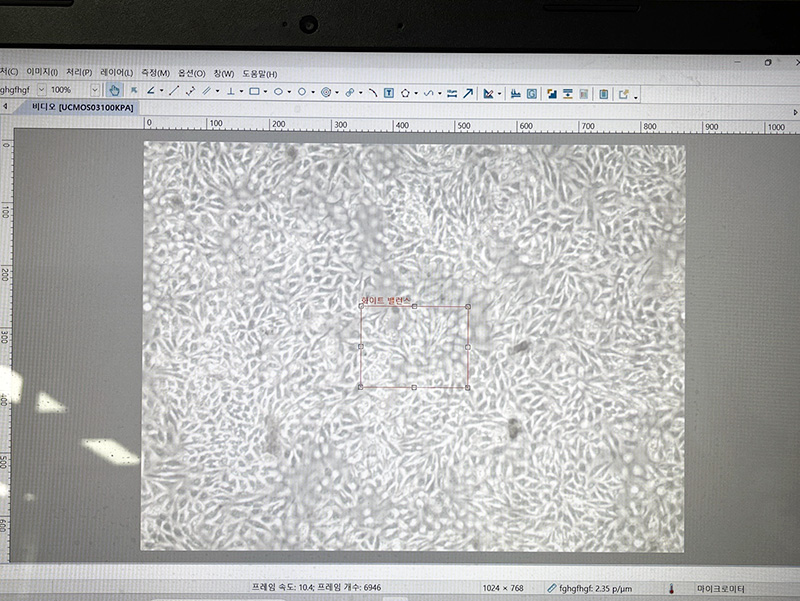Click the top-right handle of white balance box
Screen dimensions: 800x601
pos(468,307)
